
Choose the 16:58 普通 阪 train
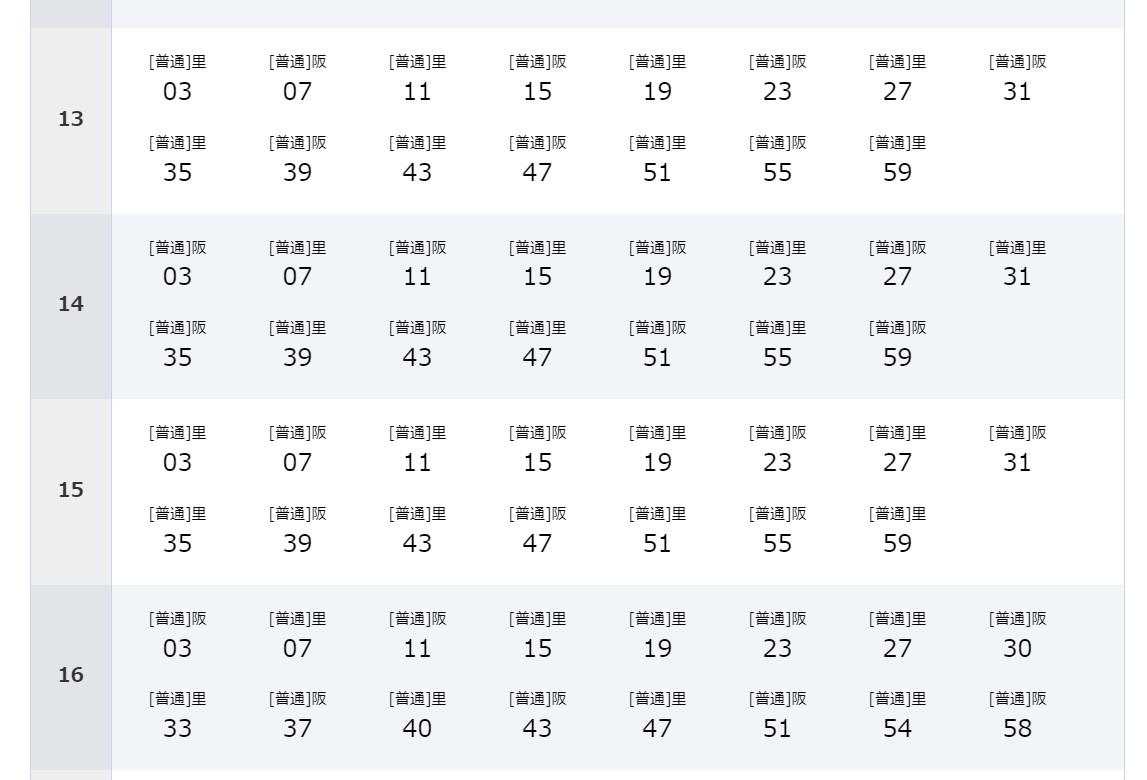coord(1017,716)
